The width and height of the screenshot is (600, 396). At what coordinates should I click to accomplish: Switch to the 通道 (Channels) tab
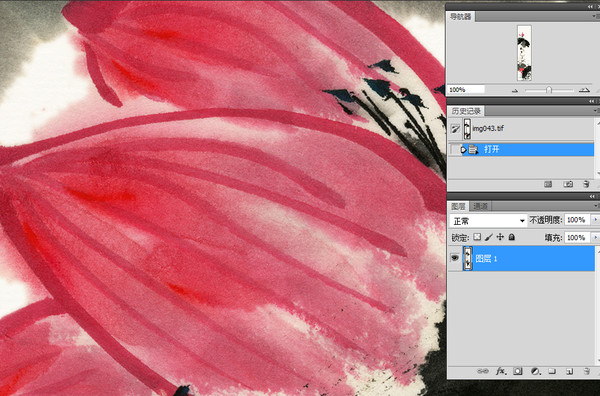(x=480, y=206)
